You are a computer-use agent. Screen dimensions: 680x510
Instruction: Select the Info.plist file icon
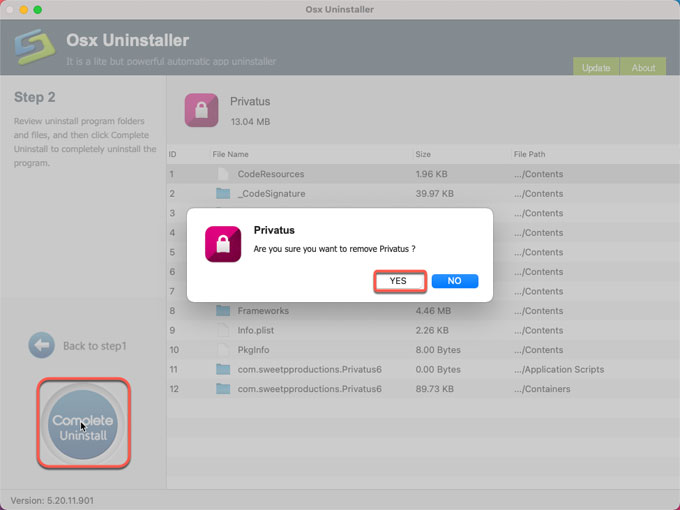[x=223, y=330]
